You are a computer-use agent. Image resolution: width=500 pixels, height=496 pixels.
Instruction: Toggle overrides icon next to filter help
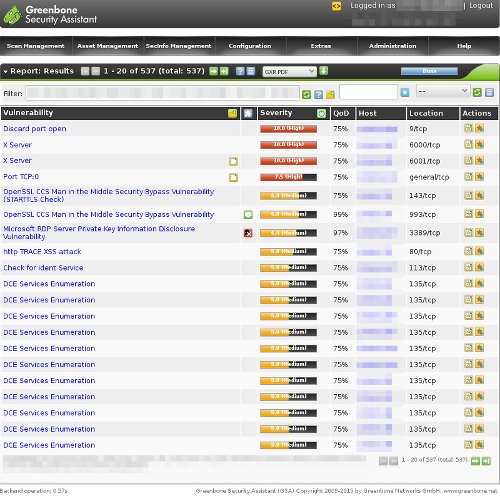pyautogui.click(x=330, y=94)
